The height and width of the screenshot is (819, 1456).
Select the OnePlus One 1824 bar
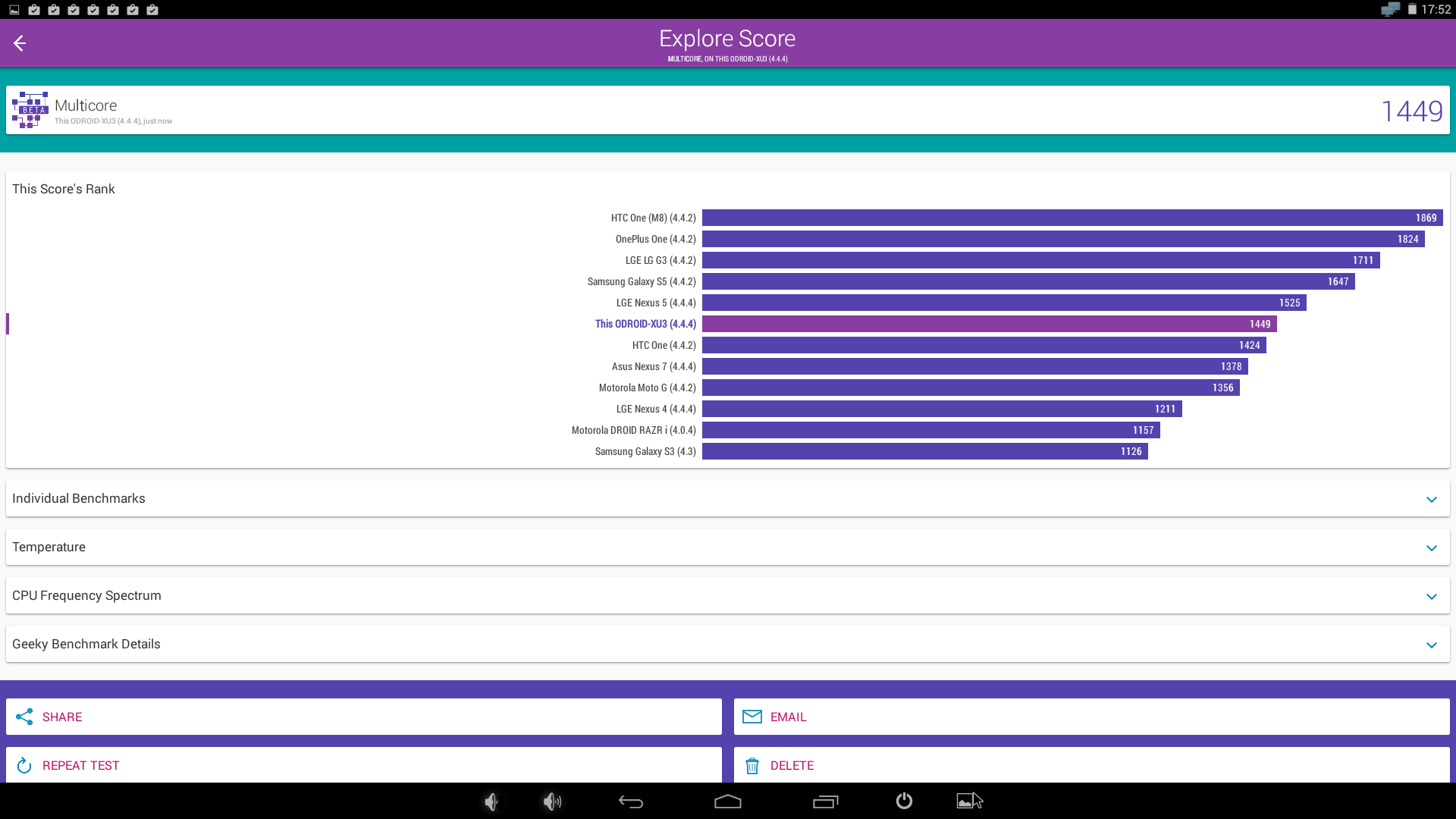[1063, 239]
